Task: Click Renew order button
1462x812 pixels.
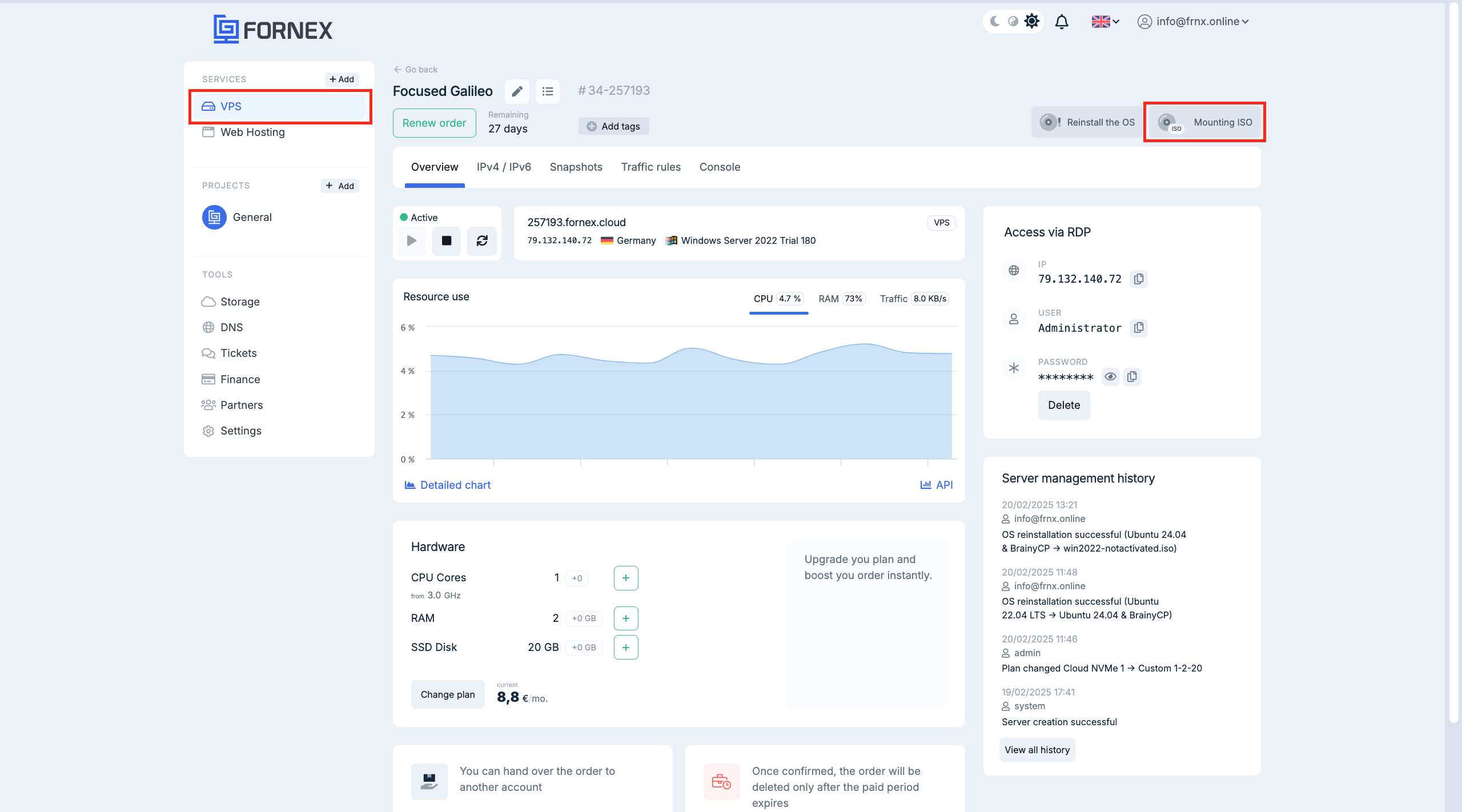Action: pyautogui.click(x=434, y=123)
